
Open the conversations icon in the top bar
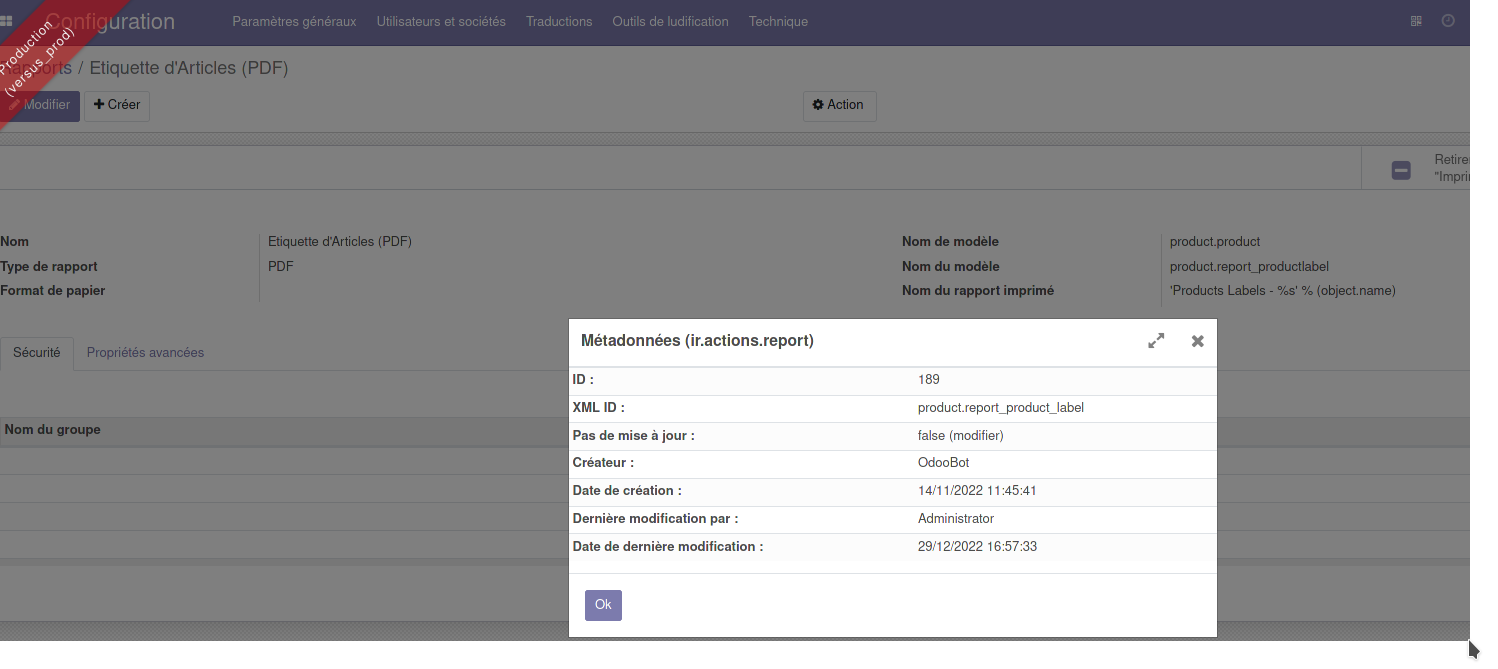point(1416,21)
